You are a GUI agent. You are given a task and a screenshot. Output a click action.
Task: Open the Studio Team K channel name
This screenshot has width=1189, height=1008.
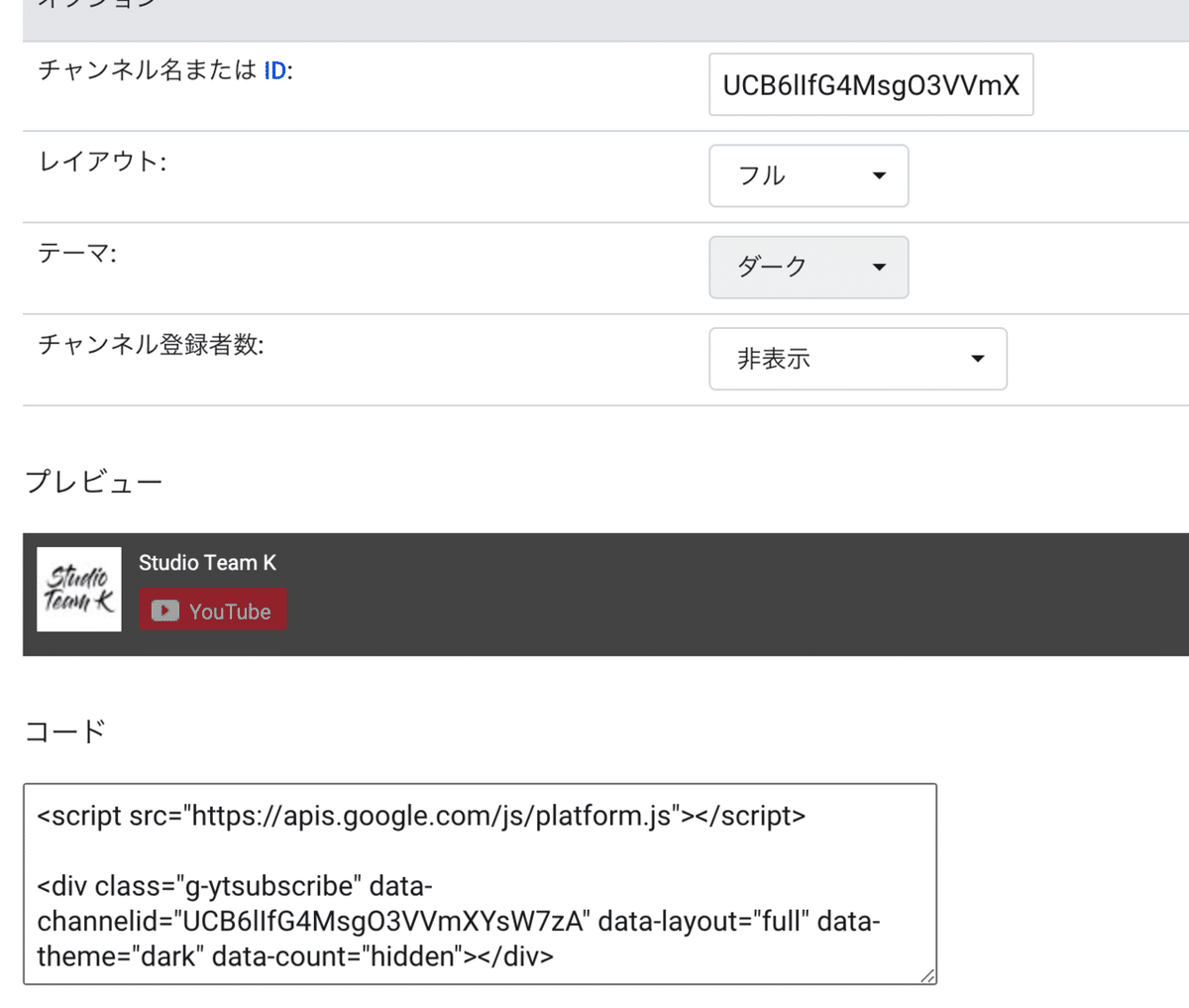[x=207, y=563]
